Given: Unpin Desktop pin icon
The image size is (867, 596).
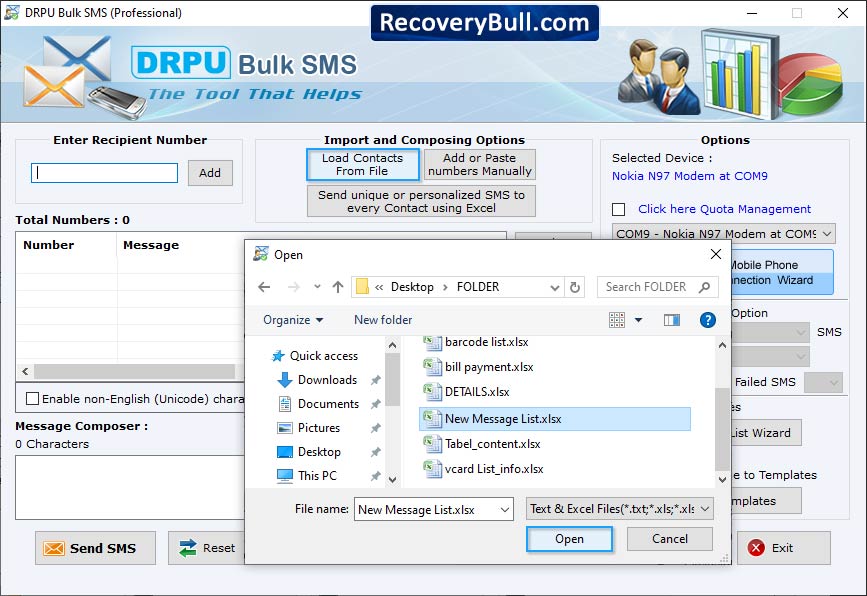Looking at the screenshot, I should tap(375, 452).
